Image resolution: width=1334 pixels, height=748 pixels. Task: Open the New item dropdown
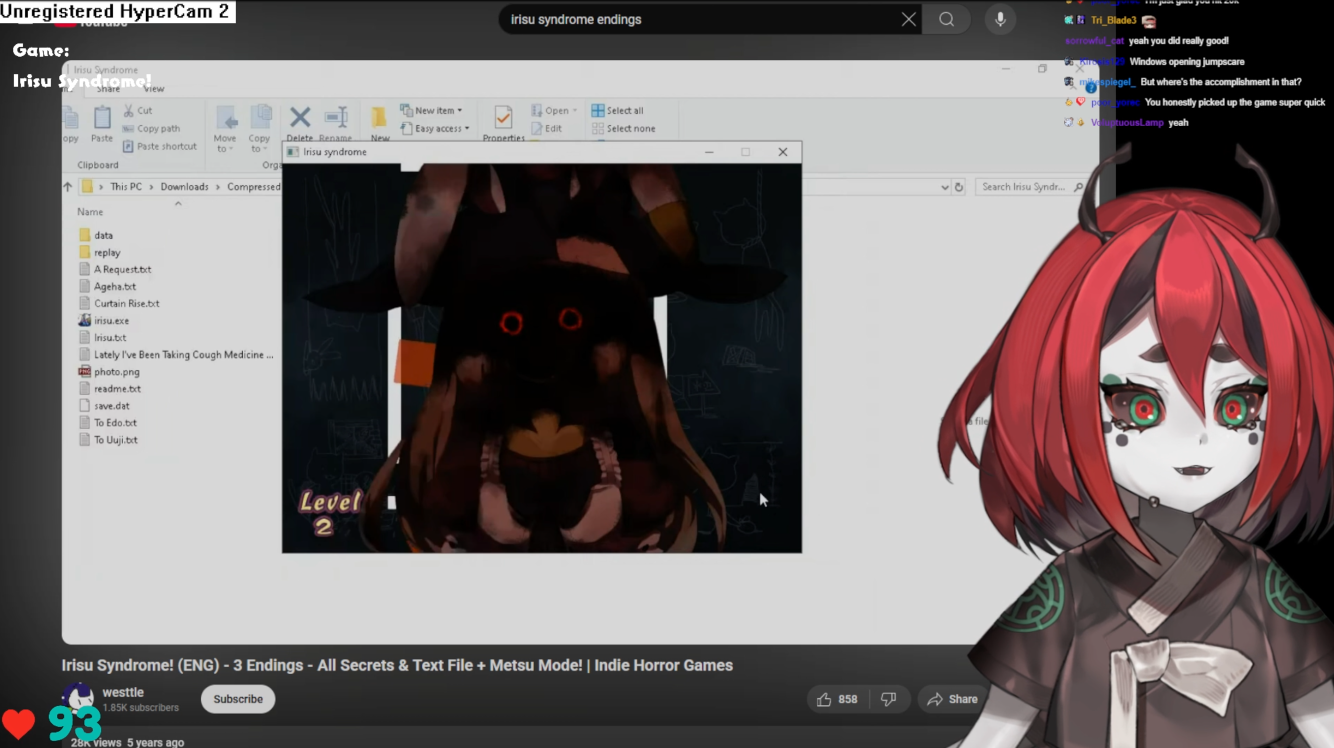tap(431, 110)
